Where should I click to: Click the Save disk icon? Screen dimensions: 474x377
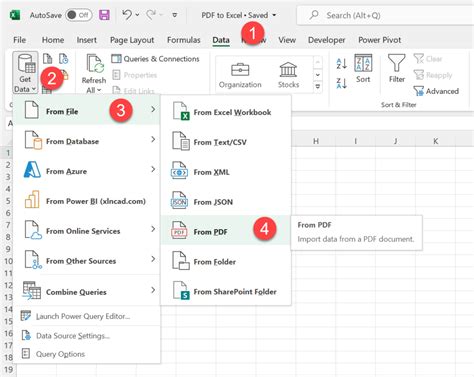(x=104, y=15)
